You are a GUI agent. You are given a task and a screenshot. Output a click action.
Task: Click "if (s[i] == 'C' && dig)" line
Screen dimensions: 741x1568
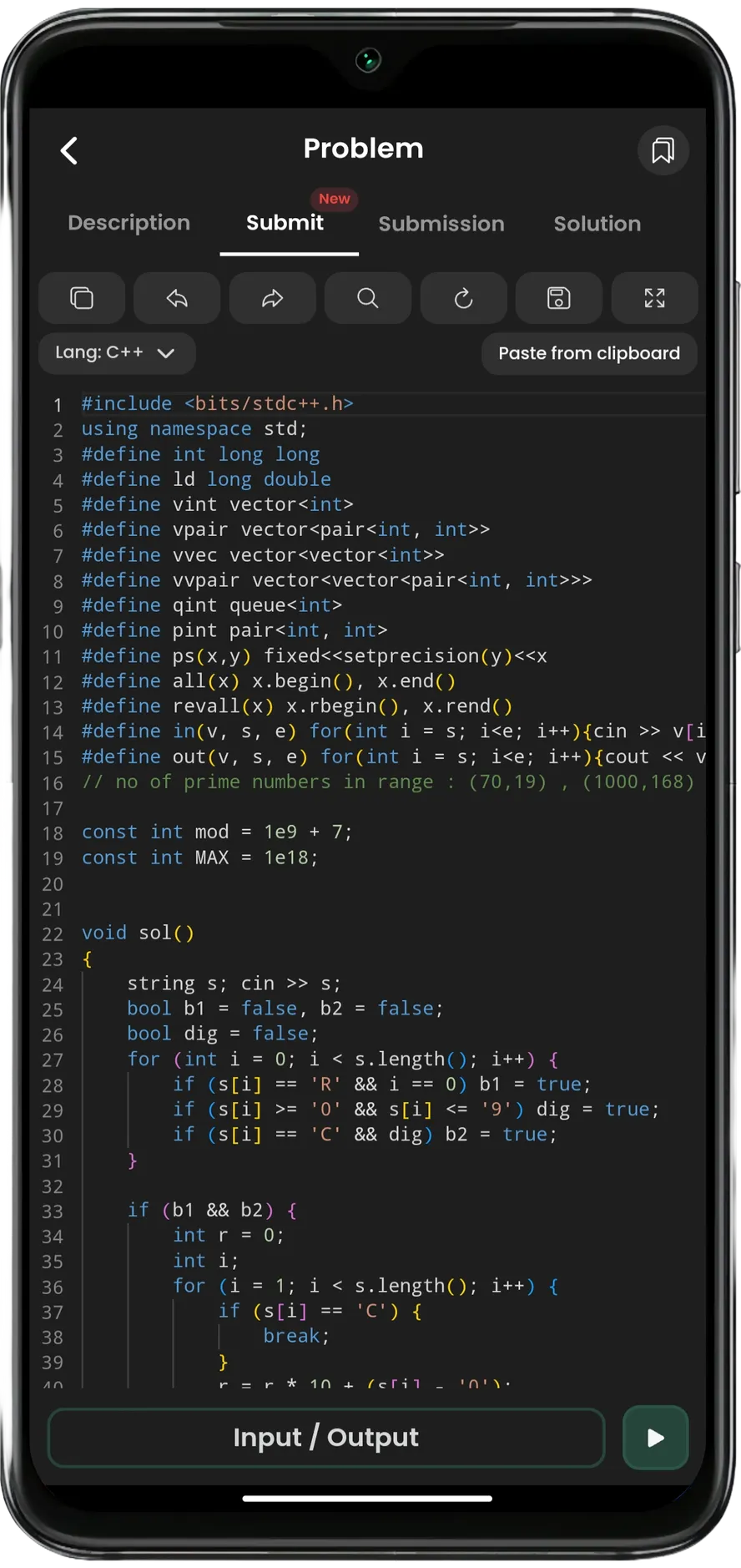point(365,1135)
